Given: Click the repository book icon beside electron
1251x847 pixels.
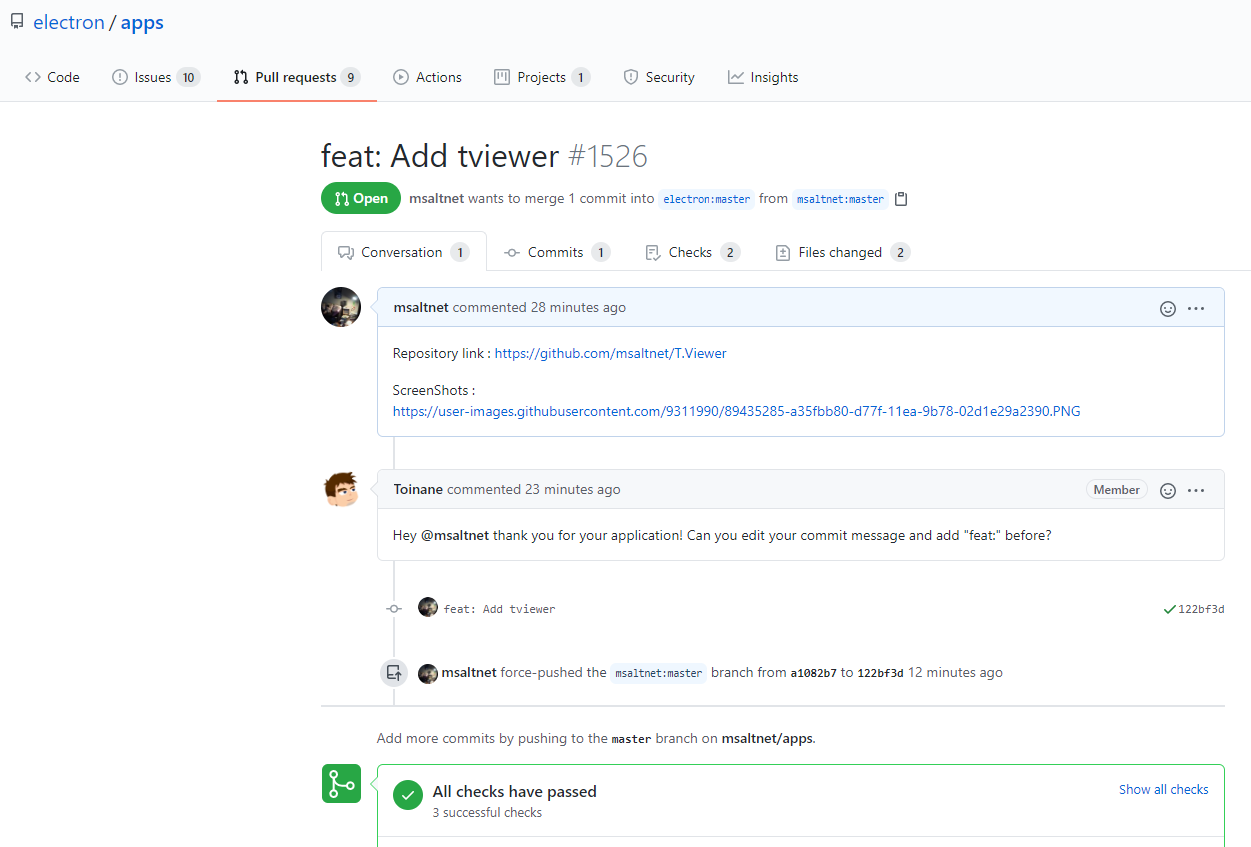Looking at the screenshot, I should pos(17,22).
